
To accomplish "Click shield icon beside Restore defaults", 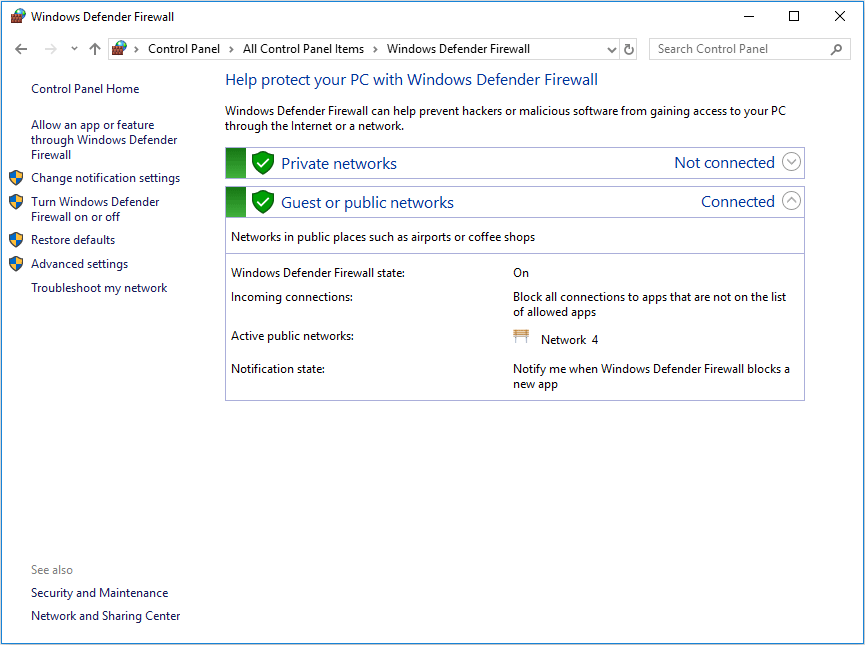I will 16,239.
